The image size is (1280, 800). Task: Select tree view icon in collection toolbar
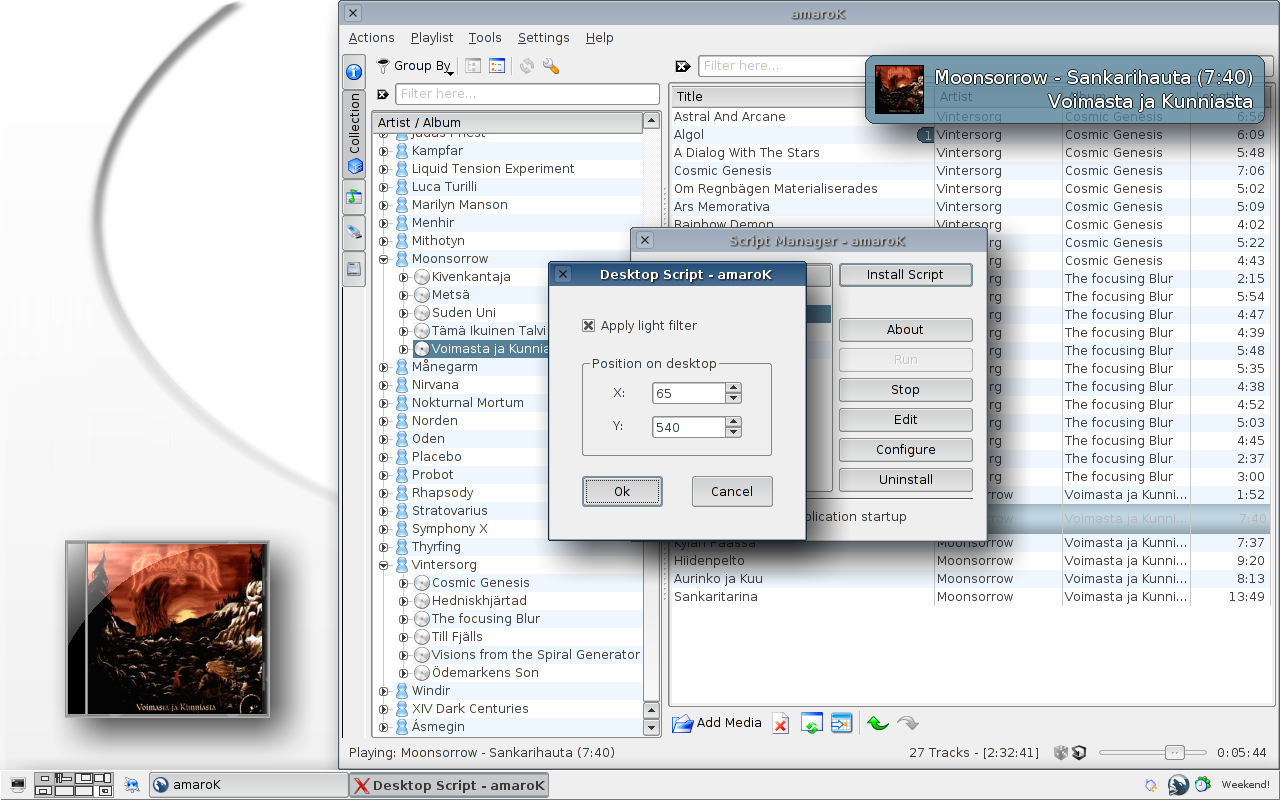tap(473, 66)
